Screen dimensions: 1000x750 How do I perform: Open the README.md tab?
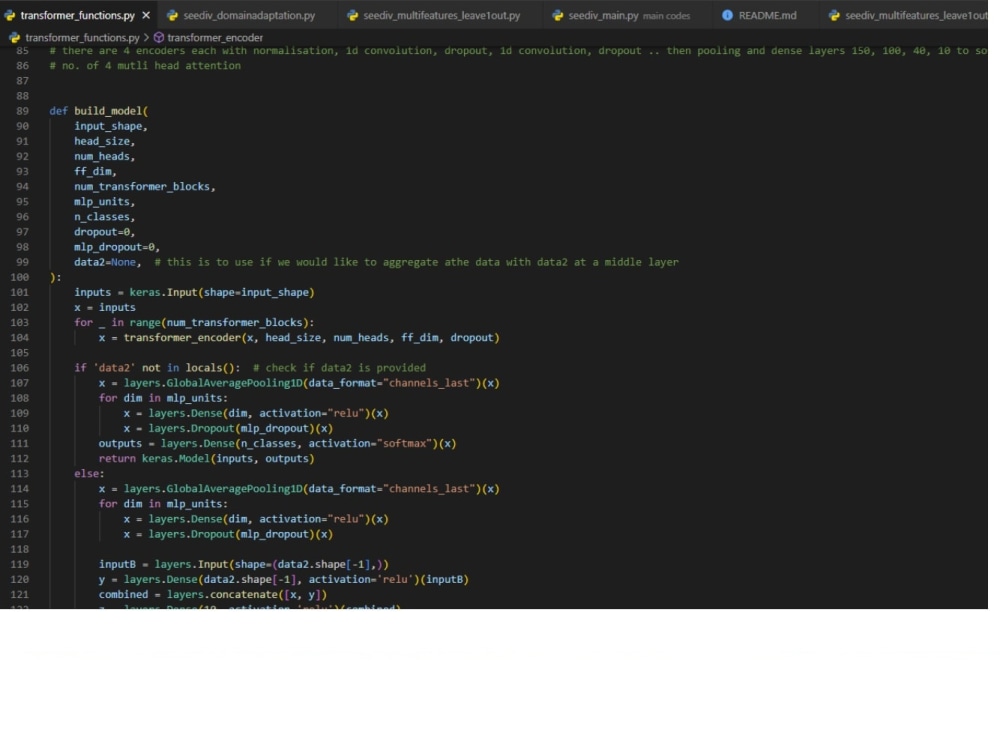[767, 15]
